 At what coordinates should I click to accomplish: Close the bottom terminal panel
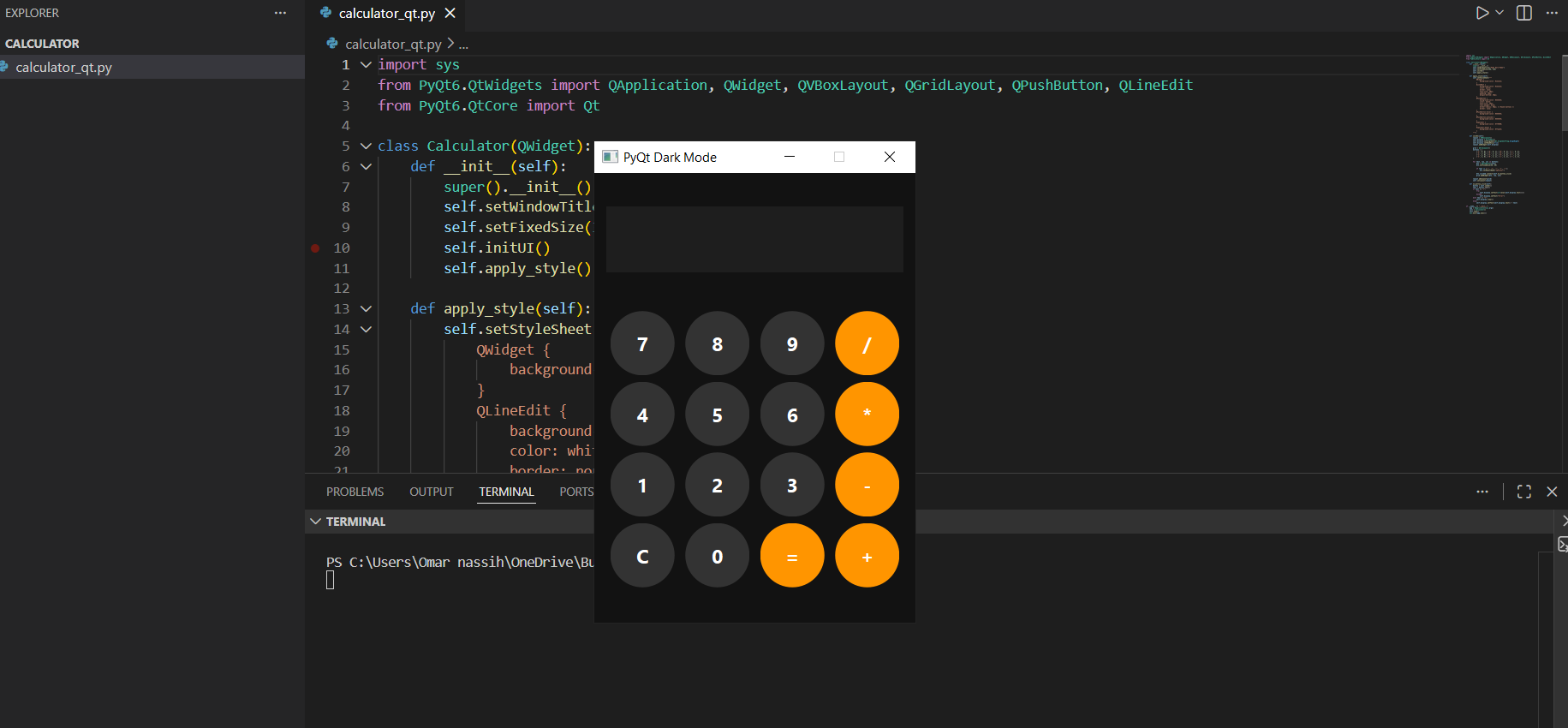pyautogui.click(x=1552, y=492)
